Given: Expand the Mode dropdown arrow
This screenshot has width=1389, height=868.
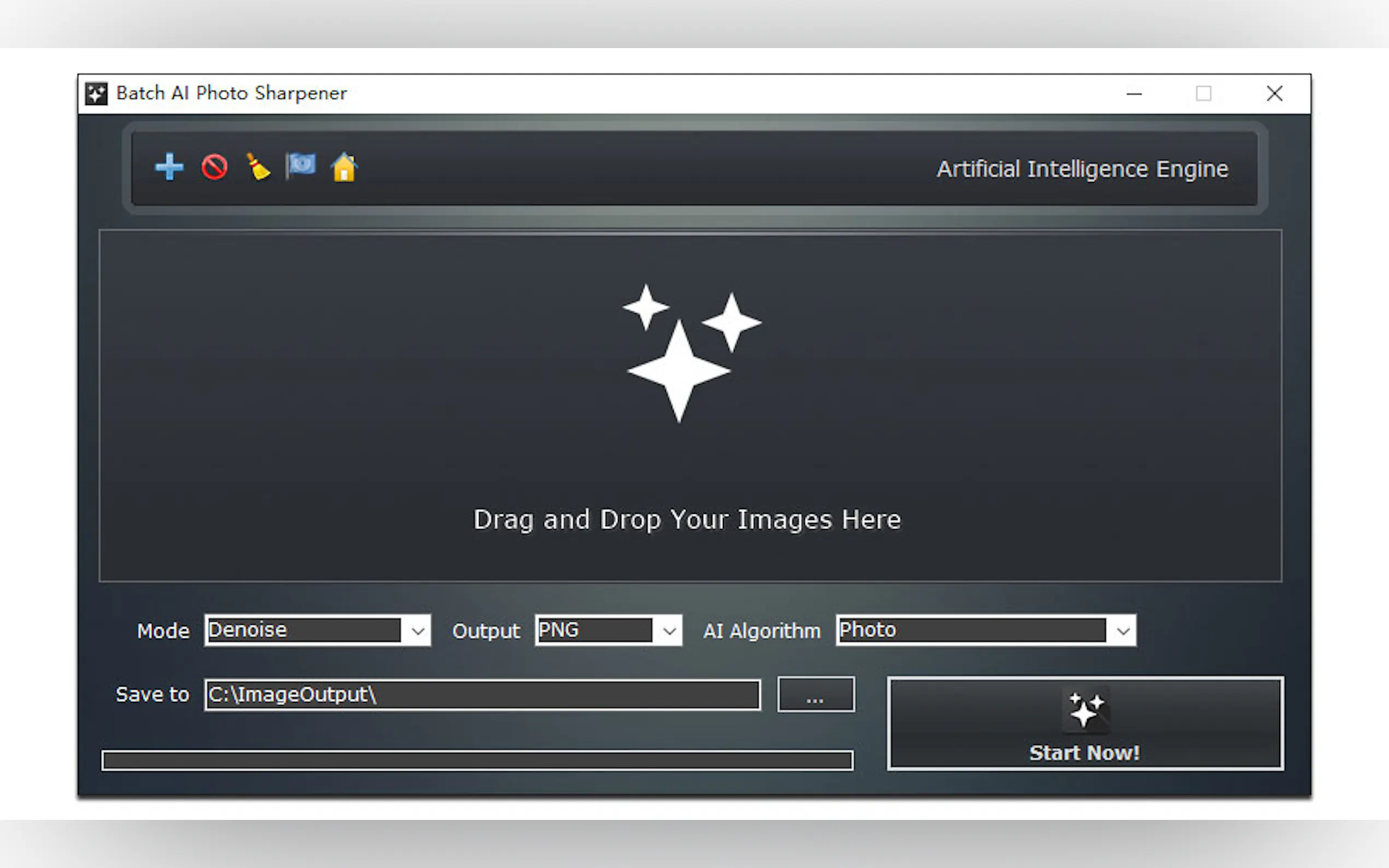Looking at the screenshot, I should point(418,631).
